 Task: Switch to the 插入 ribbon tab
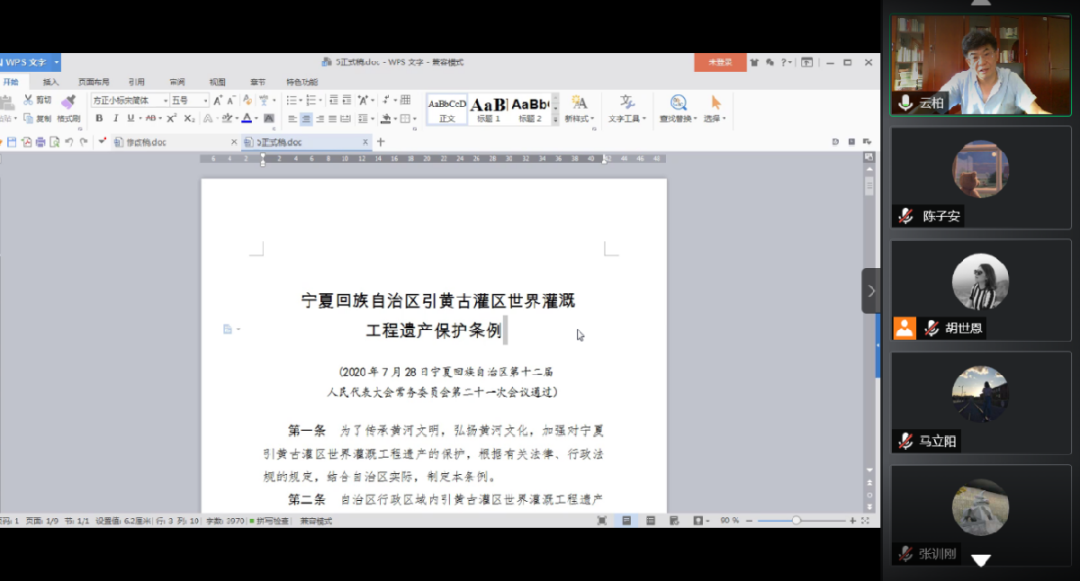coord(50,82)
